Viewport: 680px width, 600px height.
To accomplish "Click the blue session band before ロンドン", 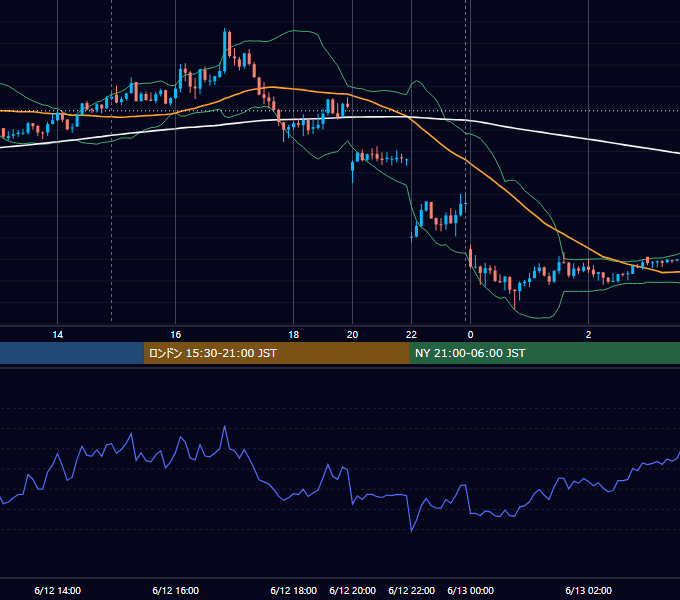I will coord(72,353).
